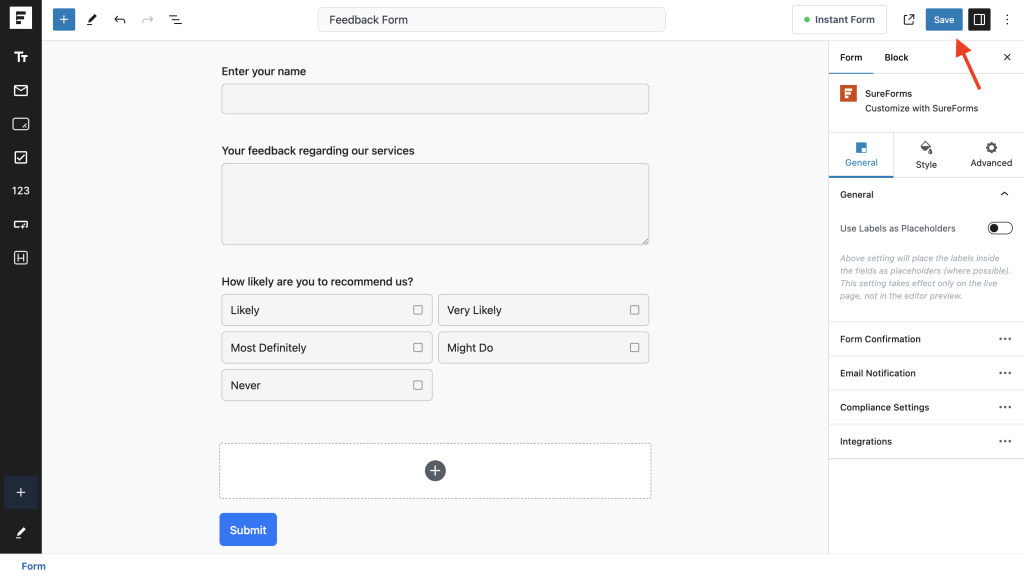
Task: Click the Instant Form button
Action: (x=839, y=19)
